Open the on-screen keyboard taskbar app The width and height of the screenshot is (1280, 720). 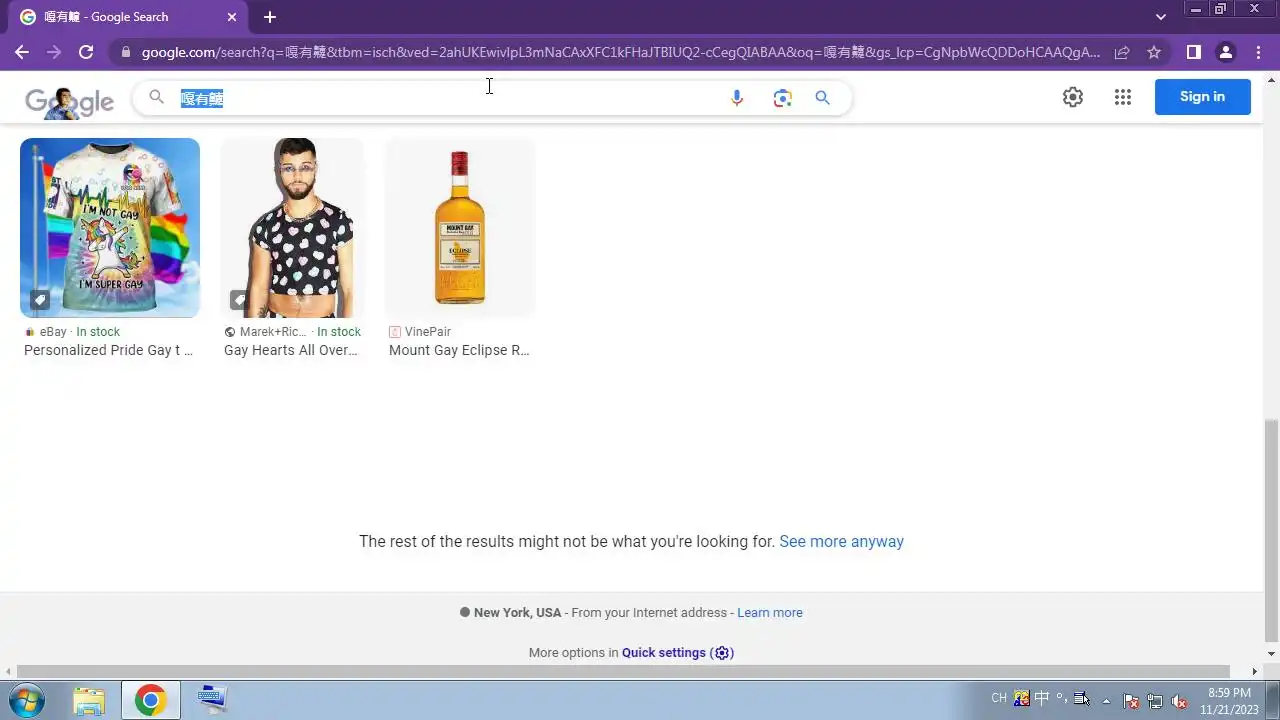(212, 699)
